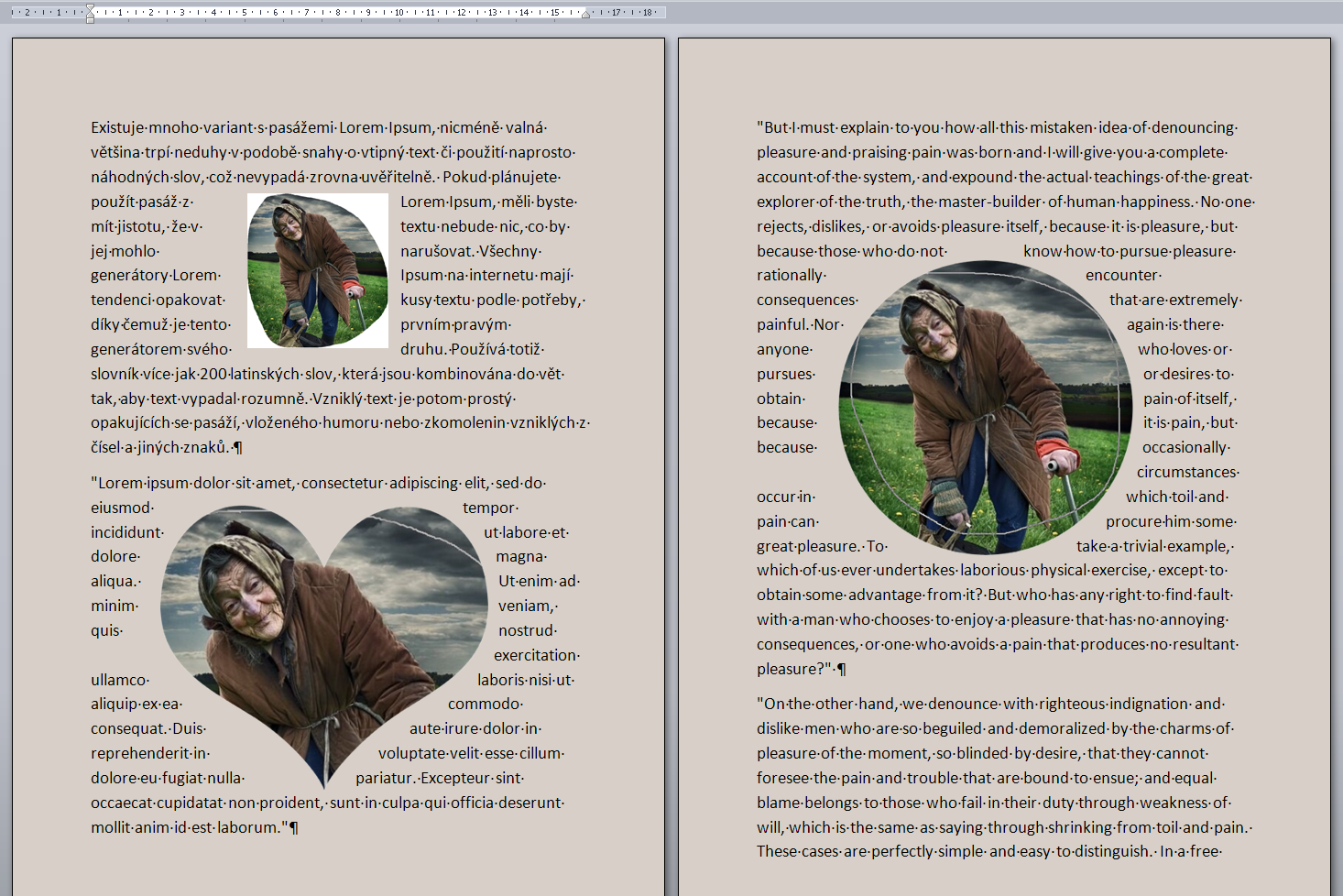This screenshot has width=1343, height=896.
Task: Click the left indent square on ruler
Action: (90, 19)
